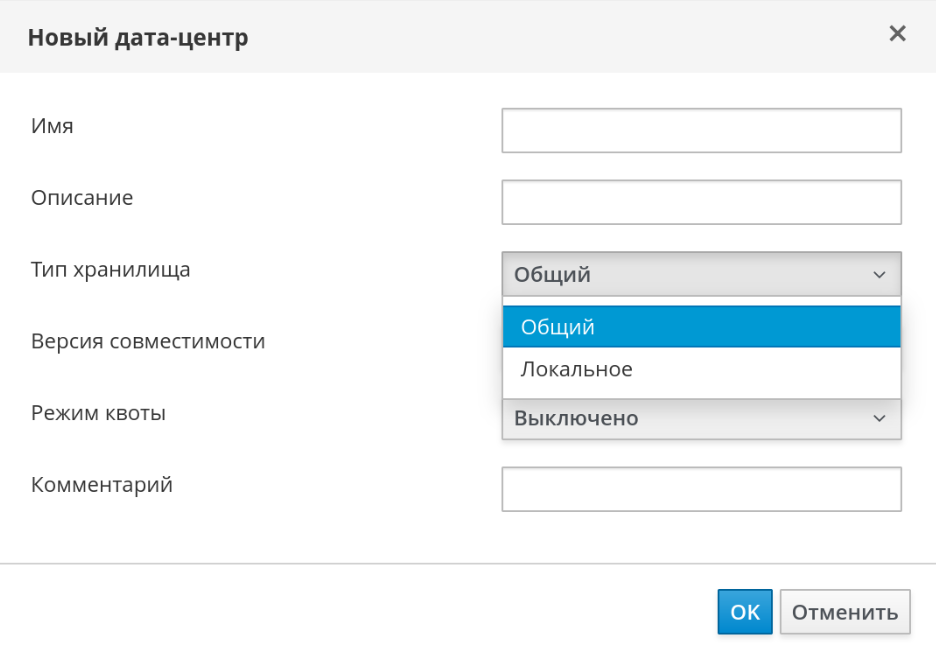Click the chevron arrow in Тип хранилища combo box
Image resolution: width=936 pixels, height=660 pixels.
tap(879, 275)
